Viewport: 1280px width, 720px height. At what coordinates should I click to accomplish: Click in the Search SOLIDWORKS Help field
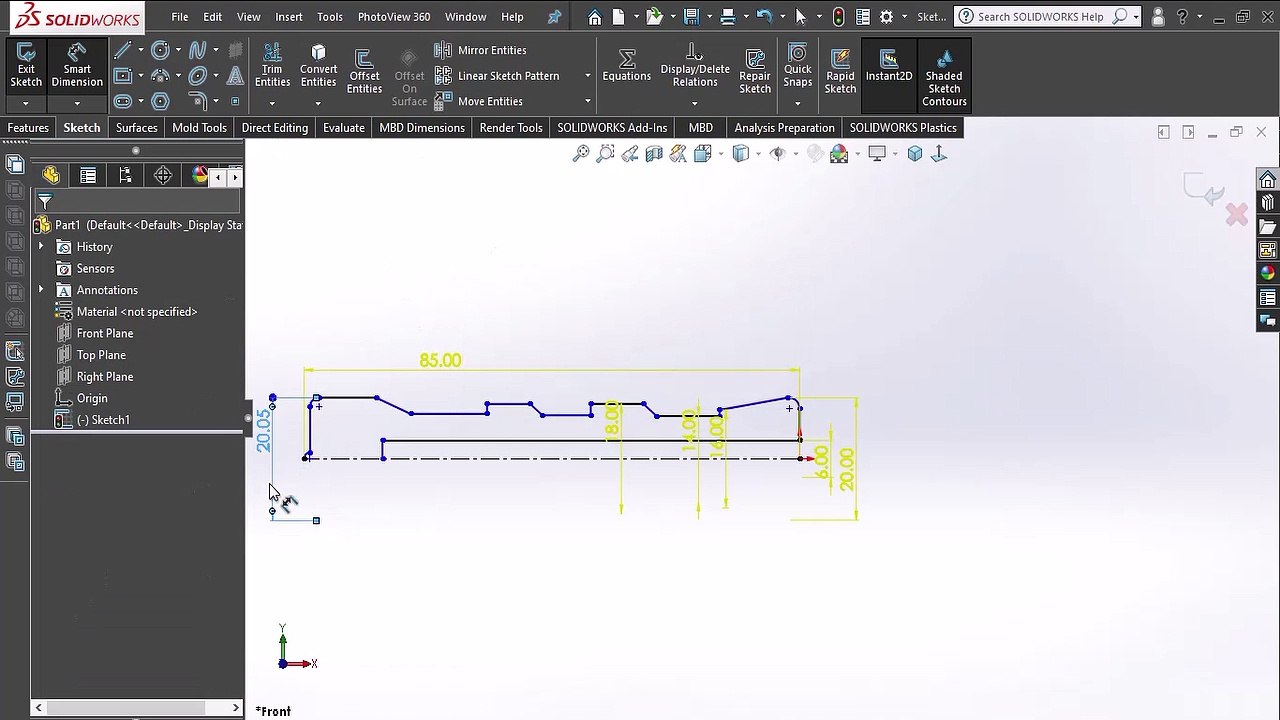[x=1040, y=17]
